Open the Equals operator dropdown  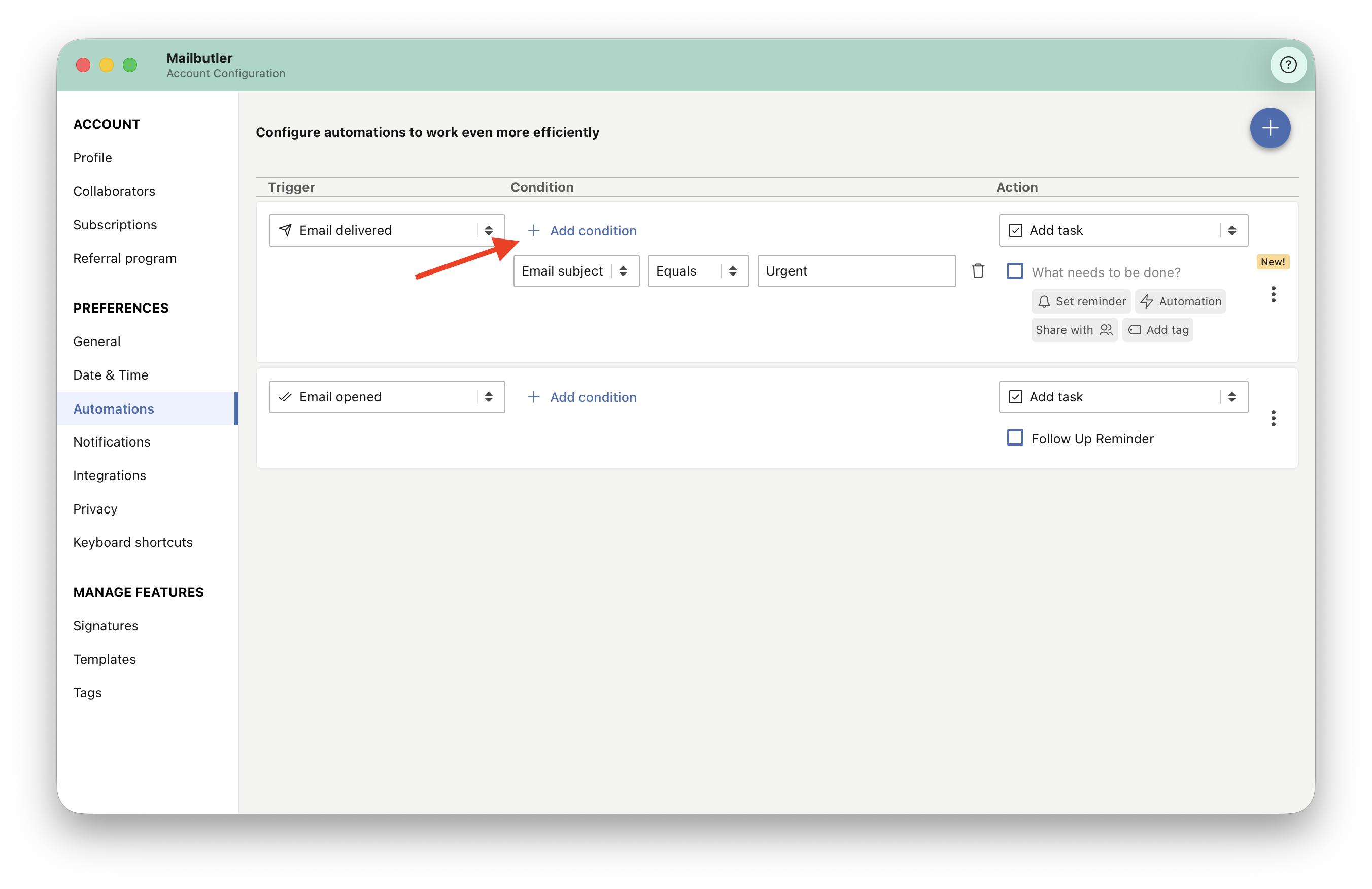tap(698, 271)
